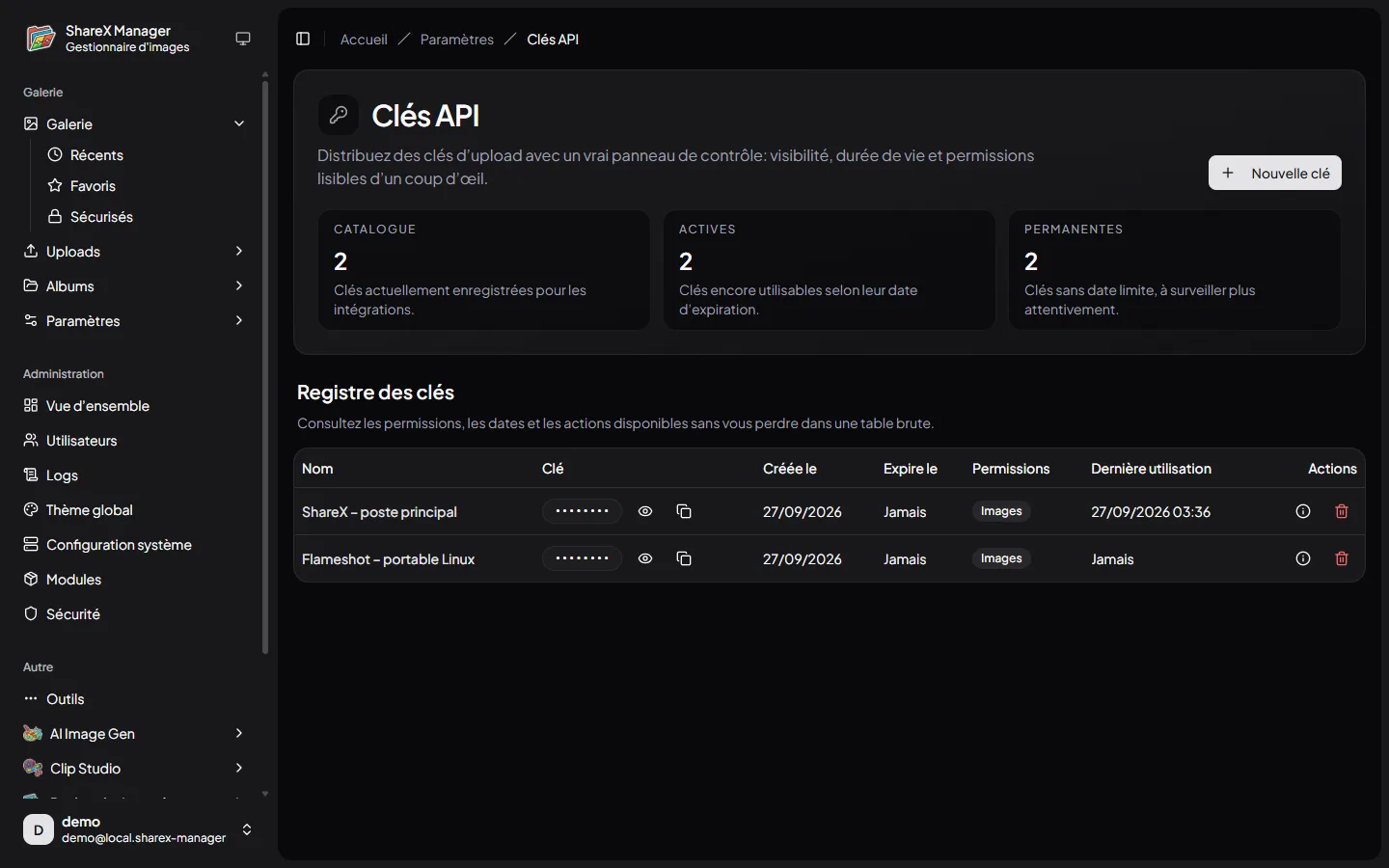Create a key with Nouvelle clé button
1389x868 pixels.
click(1275, 173)
